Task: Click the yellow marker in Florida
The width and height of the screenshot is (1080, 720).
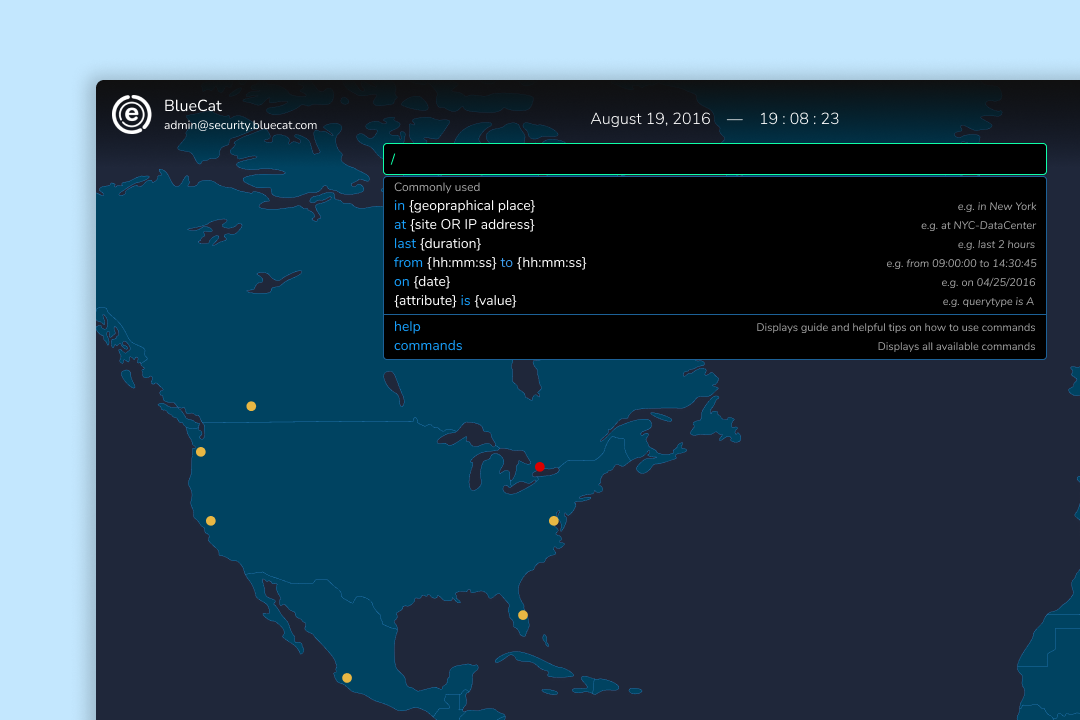Action: coord(523,615)
